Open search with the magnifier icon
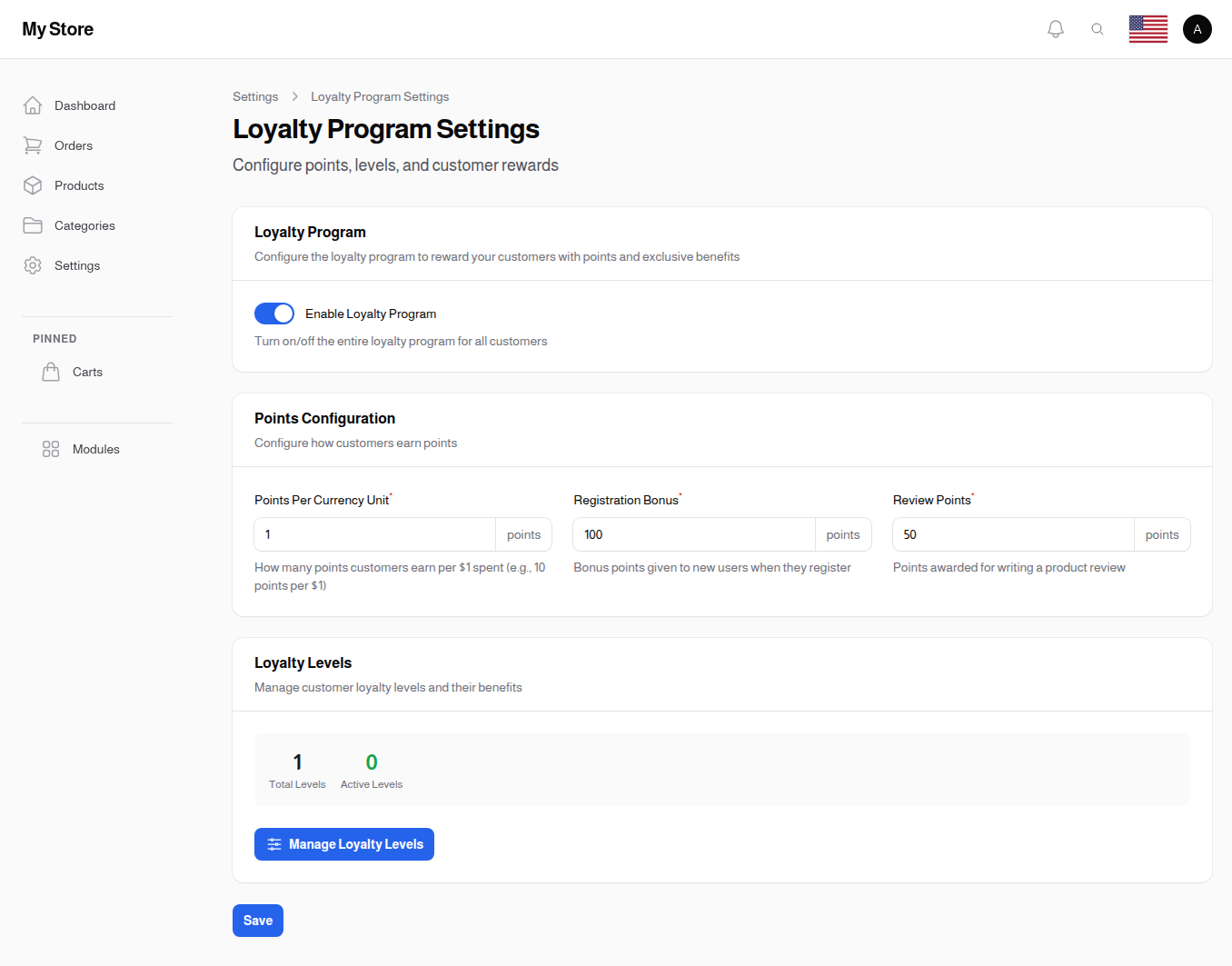The image size is (1232, 966). pyautogui.click(x=1098, y=29)
